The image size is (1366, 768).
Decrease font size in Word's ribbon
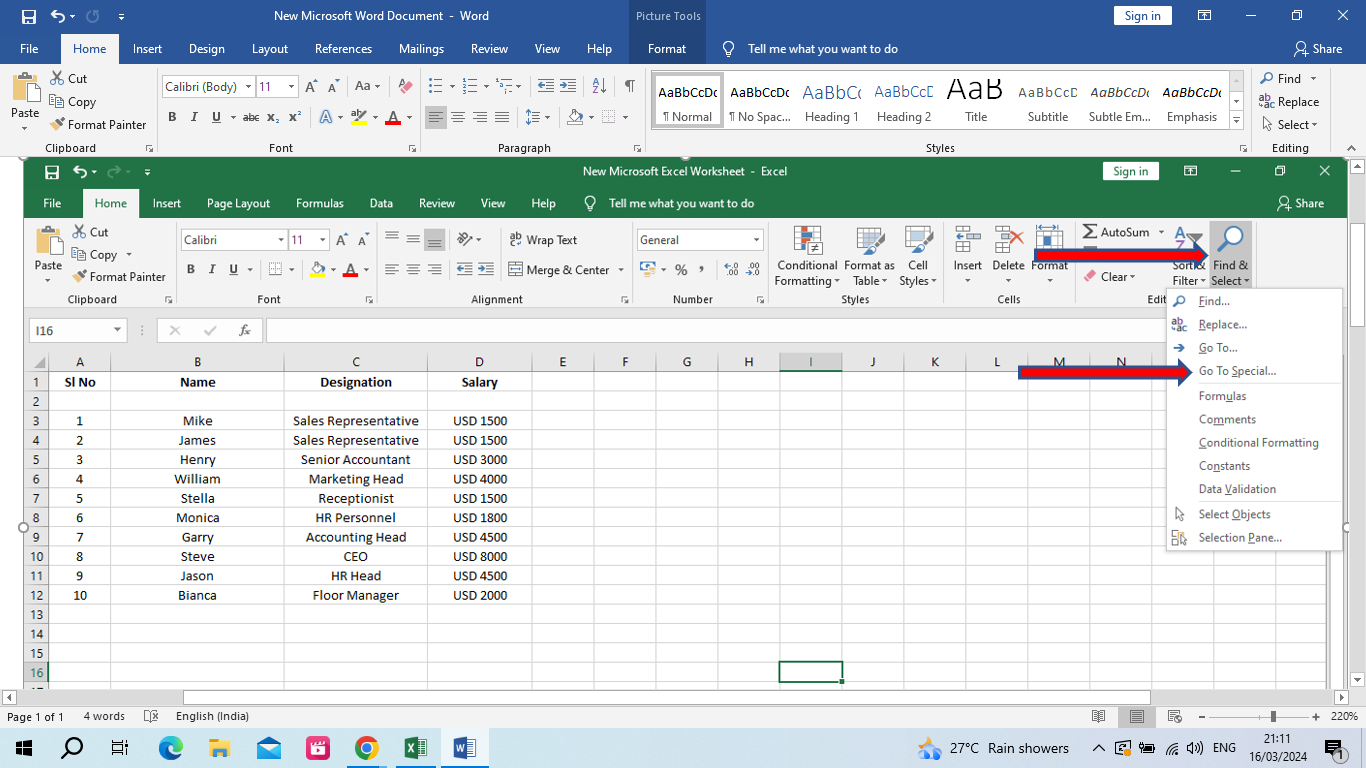coord(334,87)
